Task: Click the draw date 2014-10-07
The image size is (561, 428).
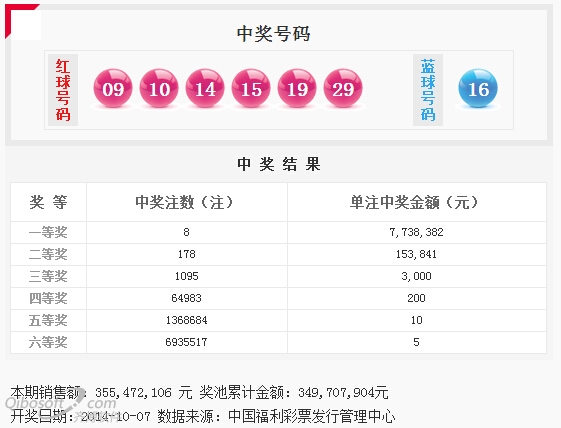Action: 115,417
